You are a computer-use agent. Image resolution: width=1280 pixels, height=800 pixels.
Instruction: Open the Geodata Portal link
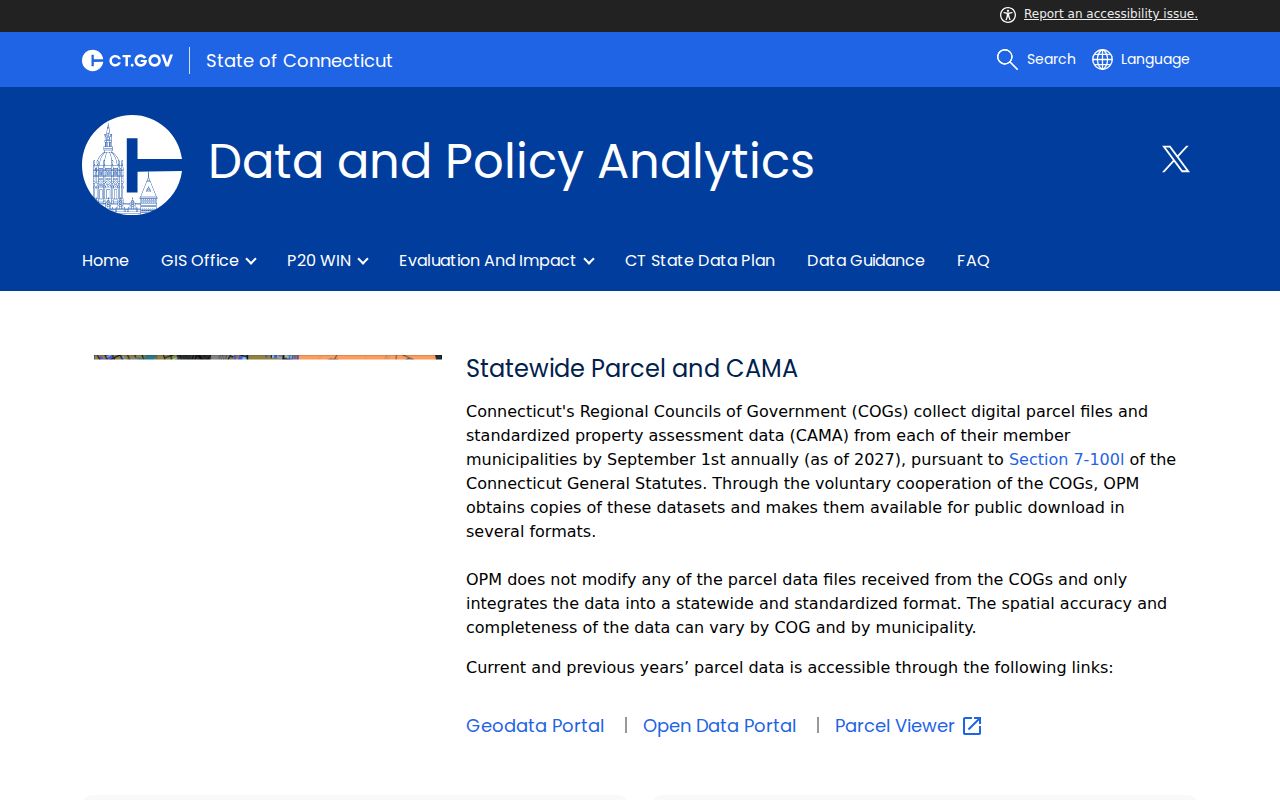pyautogui.click(x=535, y=726)
